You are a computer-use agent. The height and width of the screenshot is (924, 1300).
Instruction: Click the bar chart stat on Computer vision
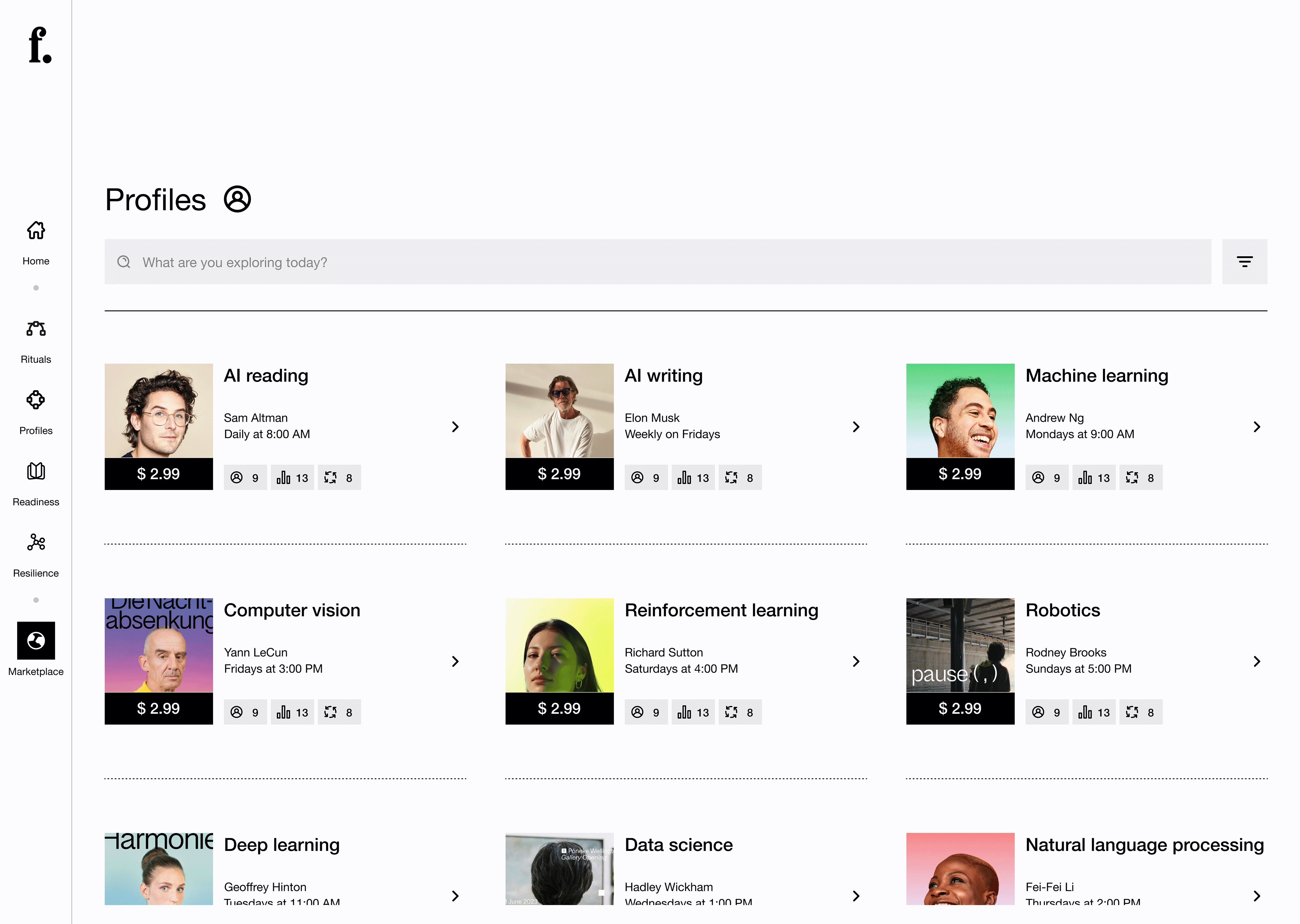[292, 712]
